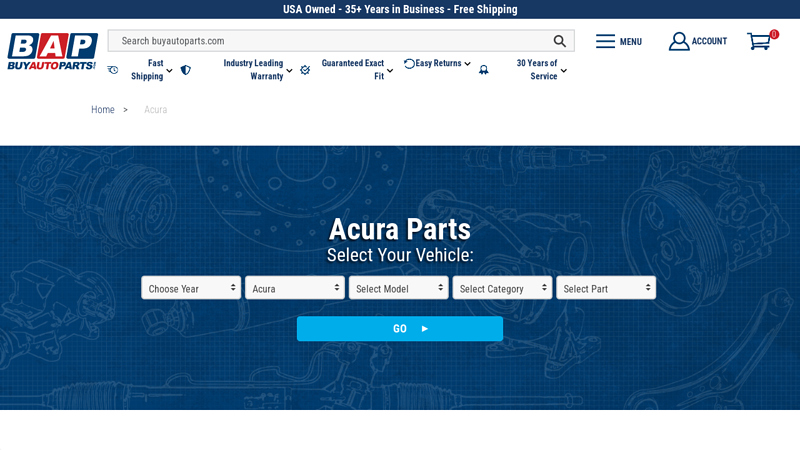Open the Easy Returns menu item
800x450 pixels.
[x=438, y=63]
